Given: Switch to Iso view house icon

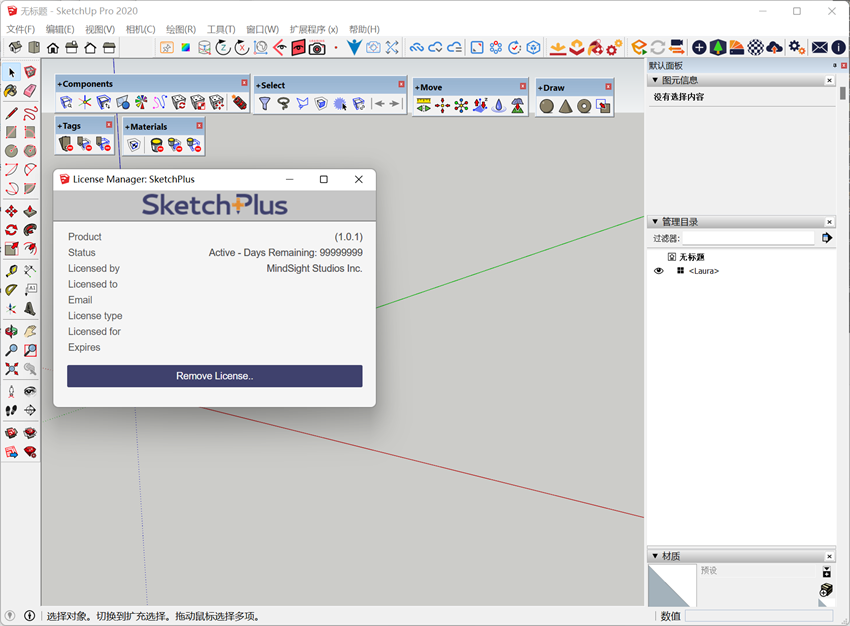Looking at the screenshot, I should [16, 47].
